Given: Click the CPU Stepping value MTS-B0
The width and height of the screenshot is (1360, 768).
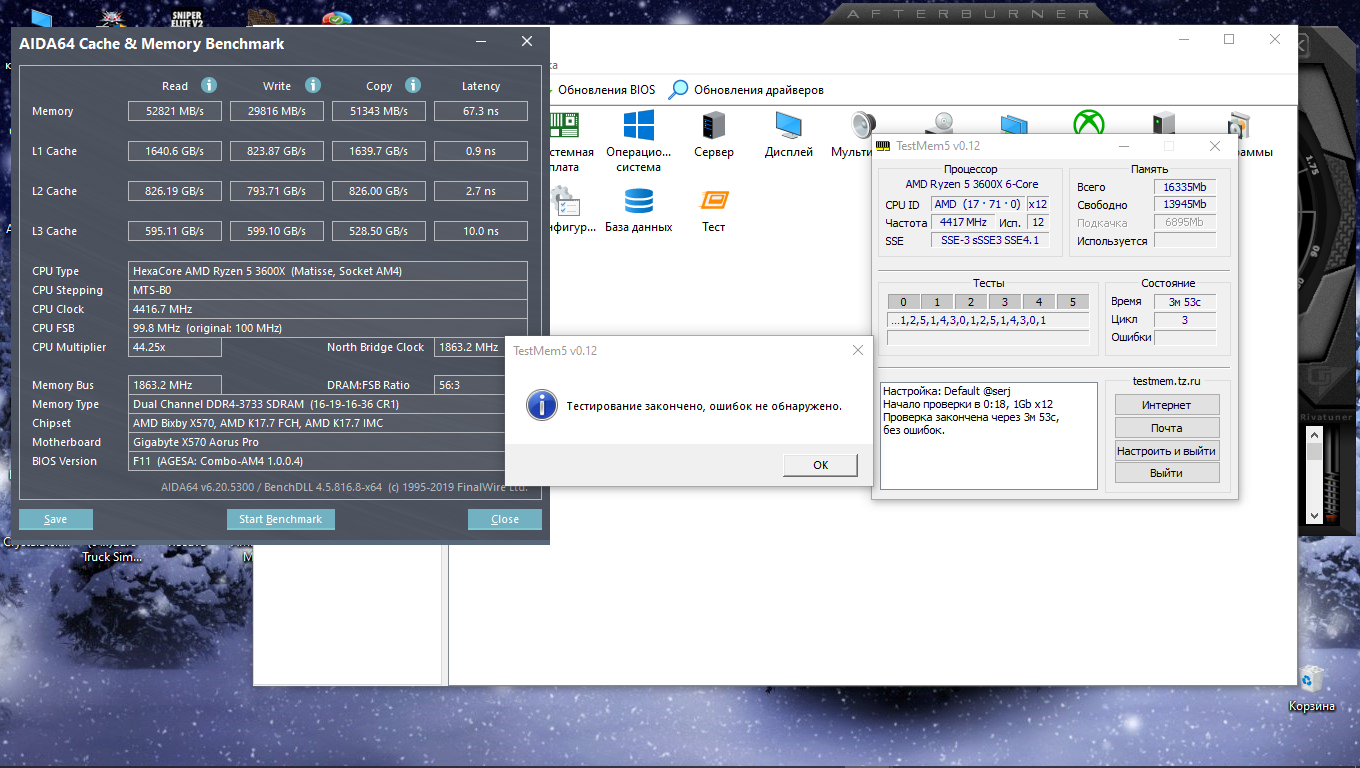Looking at the screenshot, I should click(328, 290).
